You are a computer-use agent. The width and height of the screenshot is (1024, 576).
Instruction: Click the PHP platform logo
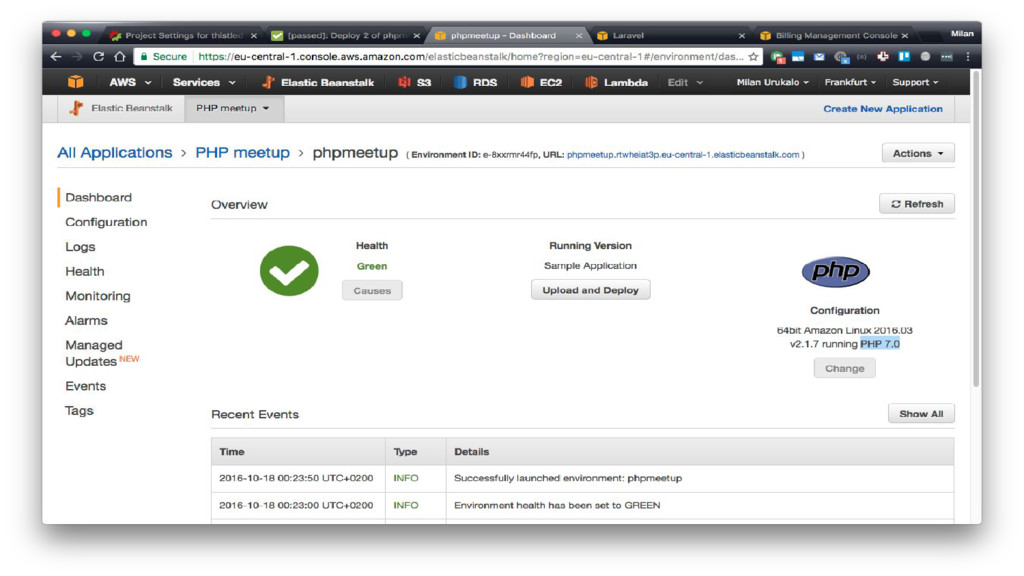[835, 271]
